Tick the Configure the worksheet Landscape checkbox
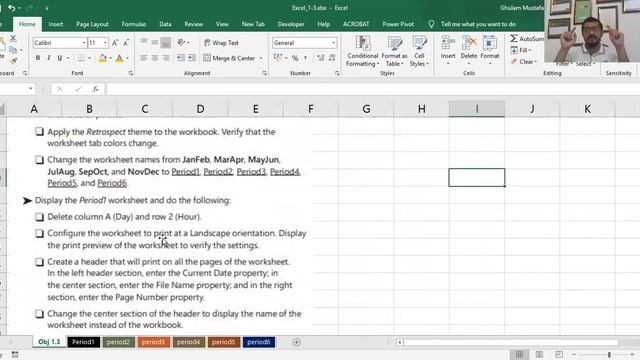Screen dimensions: 640x360 click(x=39, y=233)
